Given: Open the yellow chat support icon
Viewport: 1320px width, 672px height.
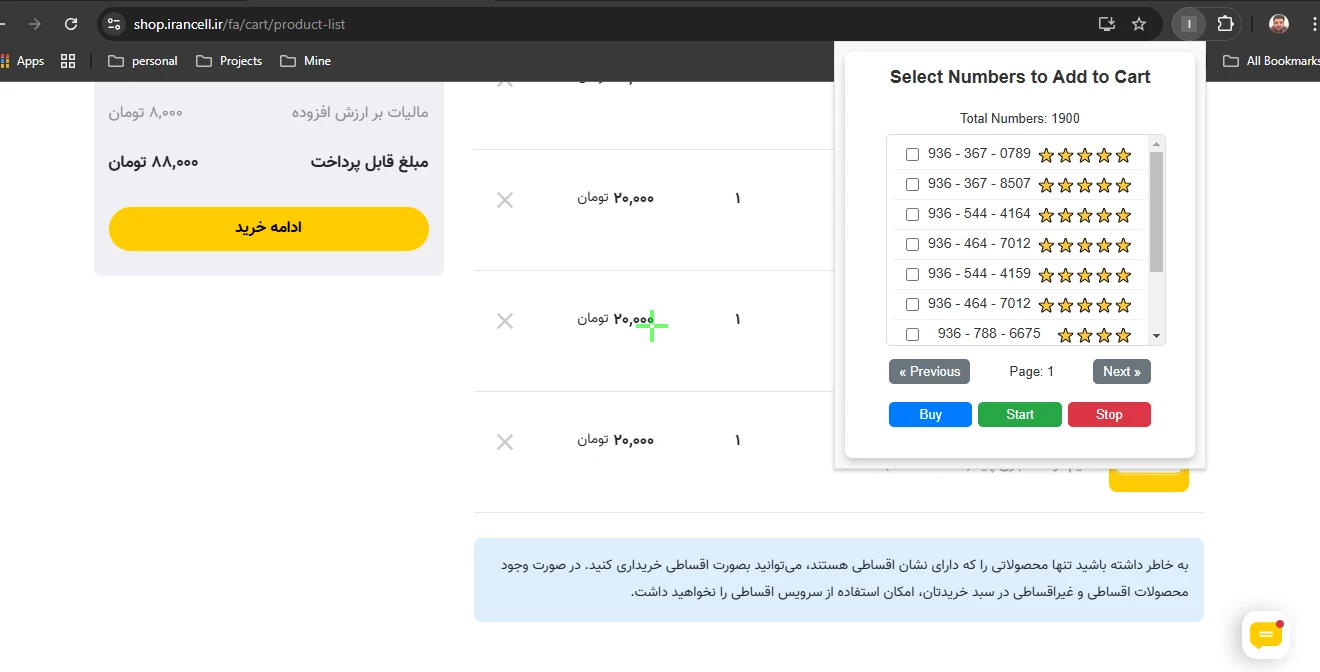Looking at the screenshot, I should (x=1265, y=635).
